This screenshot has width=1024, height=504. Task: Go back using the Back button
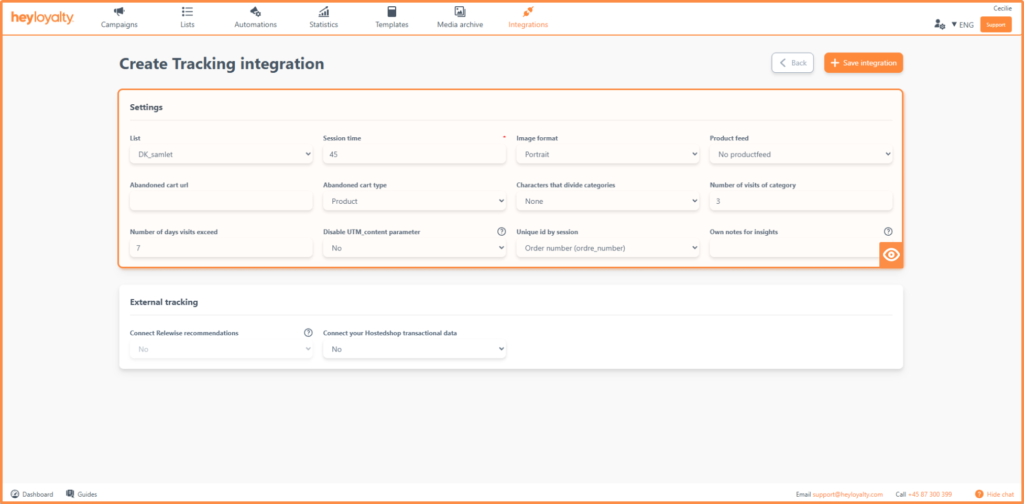(x=792, y=63)
